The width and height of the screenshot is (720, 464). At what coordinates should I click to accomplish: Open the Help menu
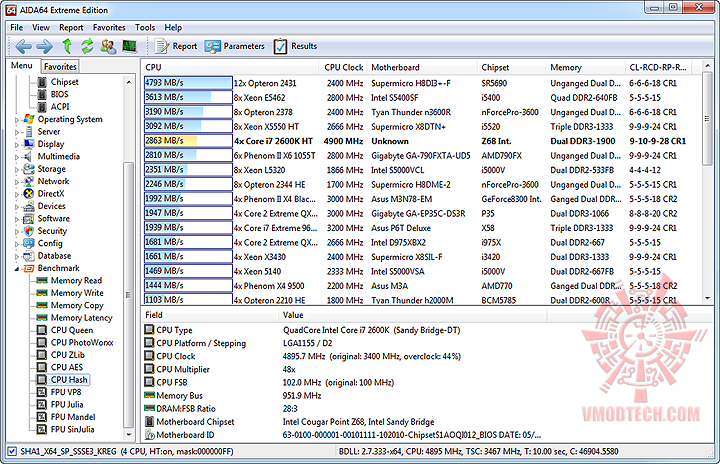[x=173, y=28]
